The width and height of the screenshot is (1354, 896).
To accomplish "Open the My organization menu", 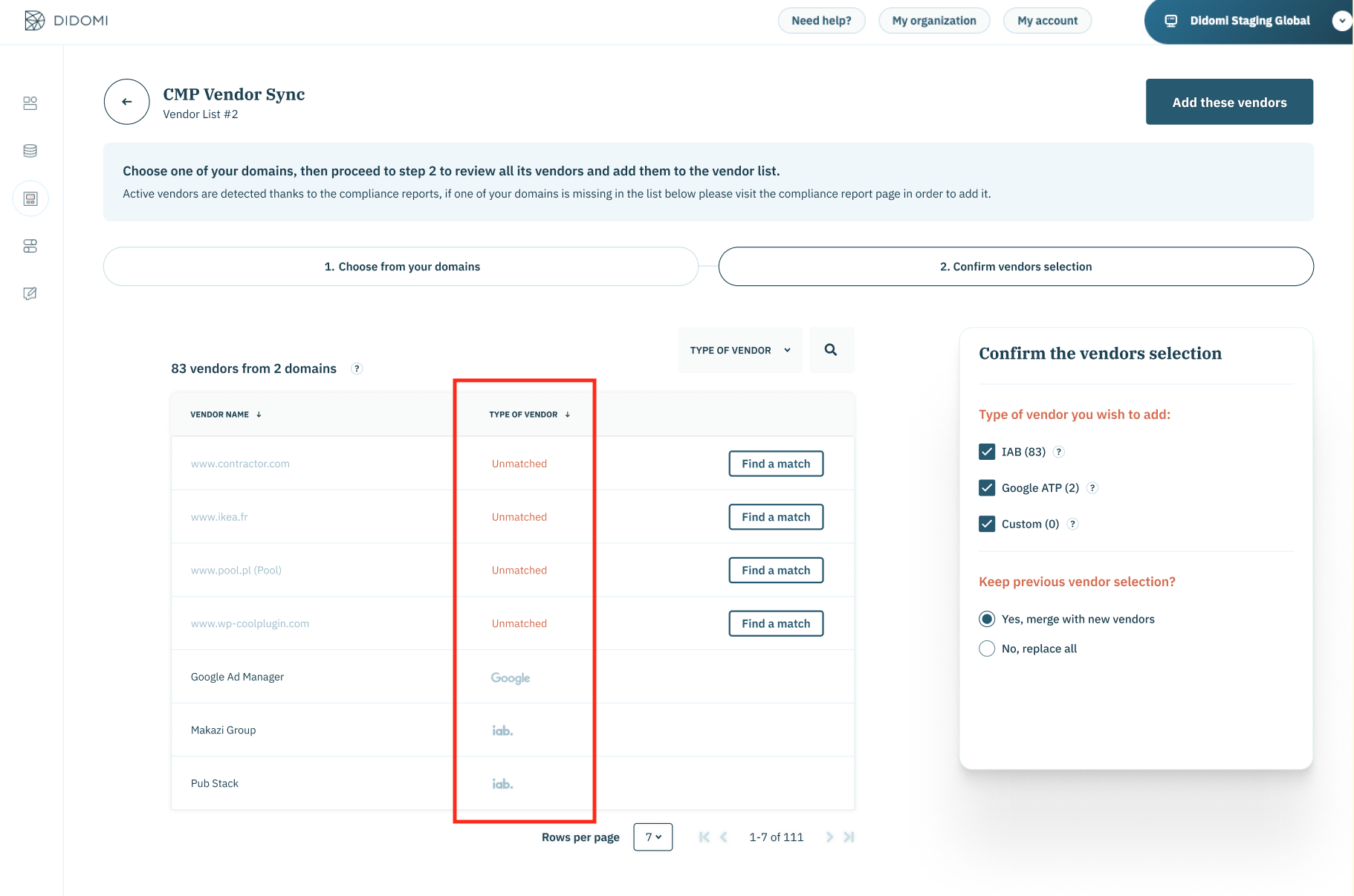I will [x=934, y=20].
